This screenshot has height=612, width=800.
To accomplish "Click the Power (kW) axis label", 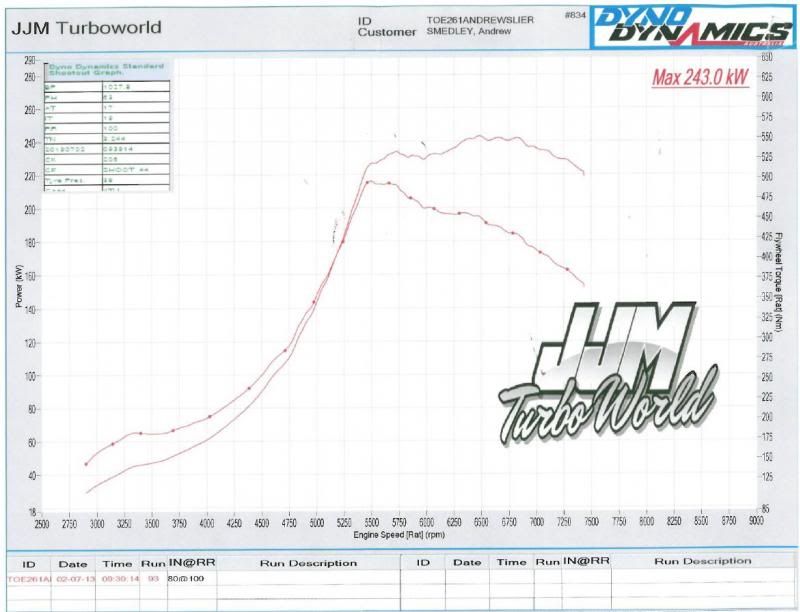I will click(19, 286).
